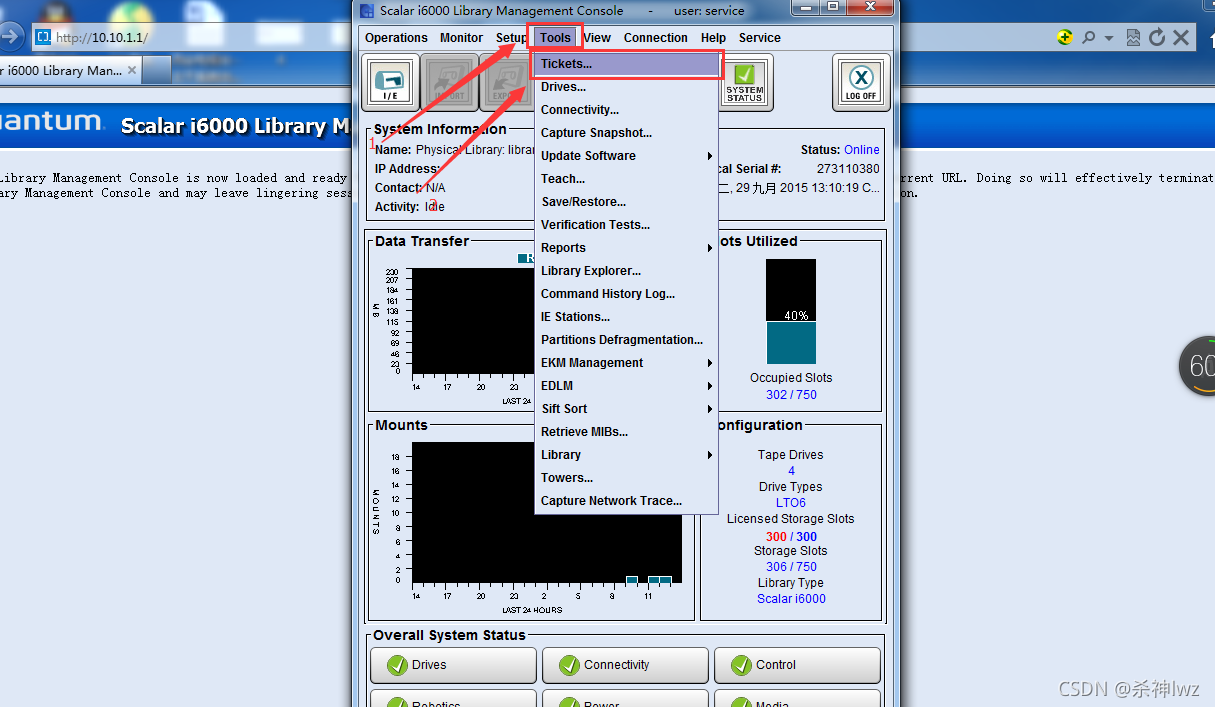1215x707 pixels.
Task: Select Teach... menu entry
Action: pyautogui.click(x=627, y=179)
